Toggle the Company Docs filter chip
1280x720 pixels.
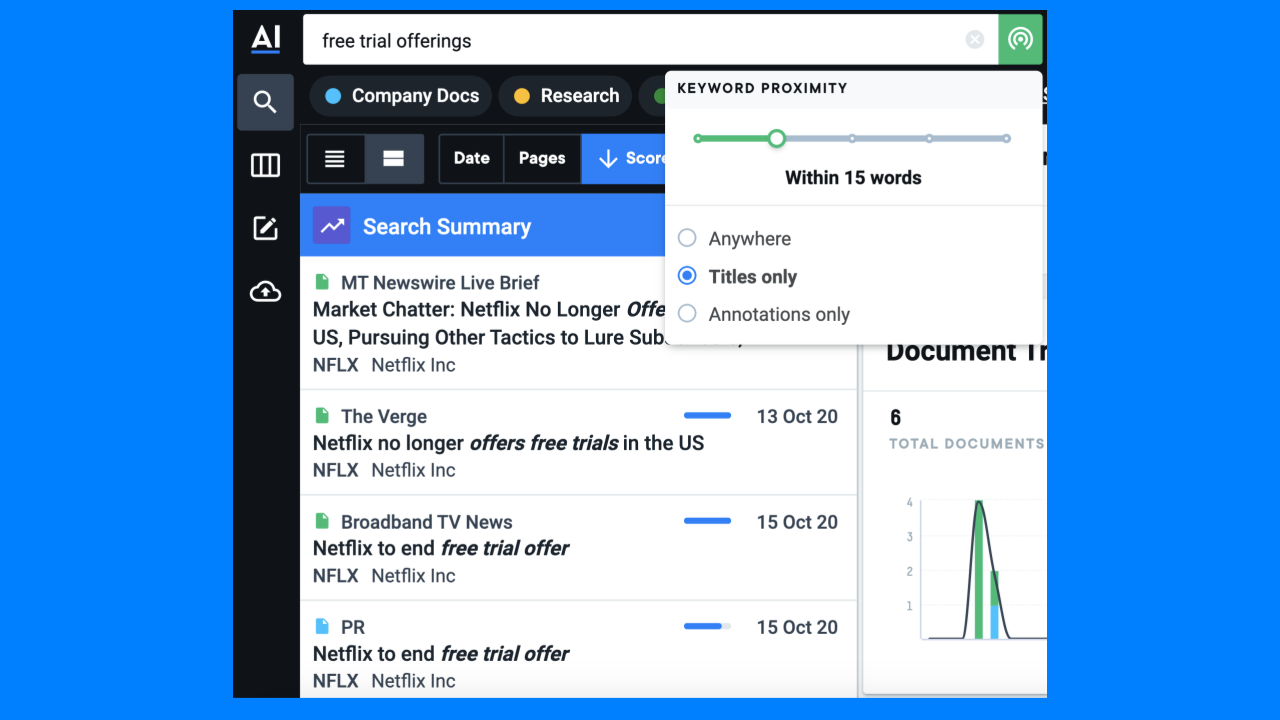pyautogui.click(x=401, y=96)
